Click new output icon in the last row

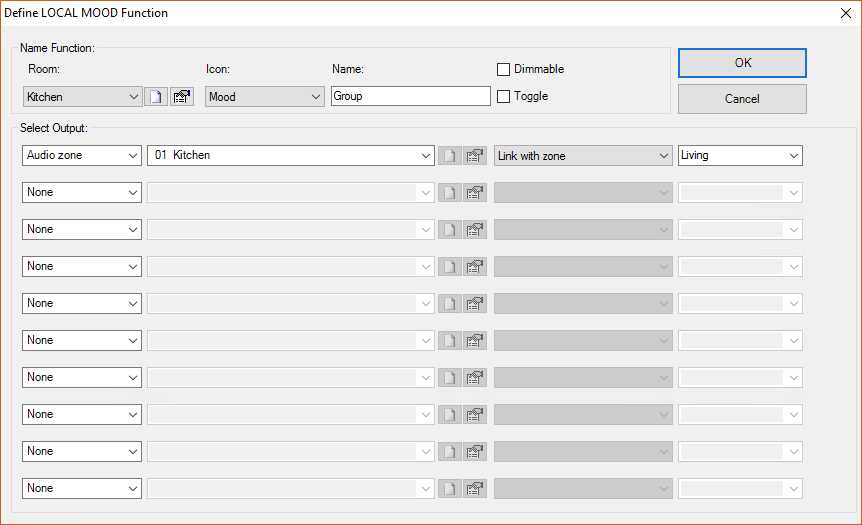[x=450, y=489]
